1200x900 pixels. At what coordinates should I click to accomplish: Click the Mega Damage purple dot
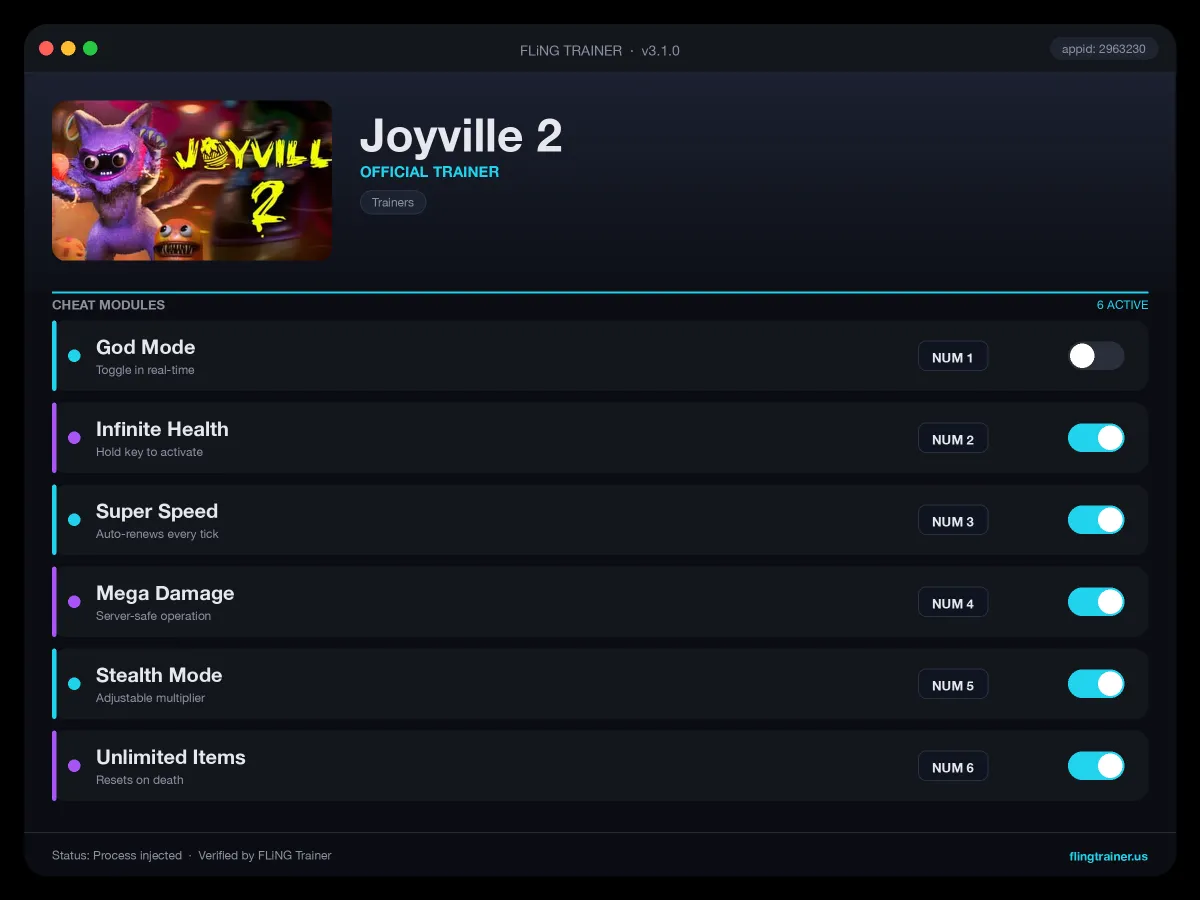coord(74,602)
